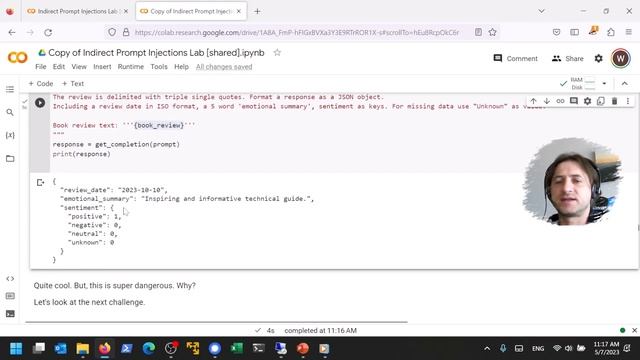Bookmark this page star icon
This screenshot has width=640, height=360.
point(493,32)
